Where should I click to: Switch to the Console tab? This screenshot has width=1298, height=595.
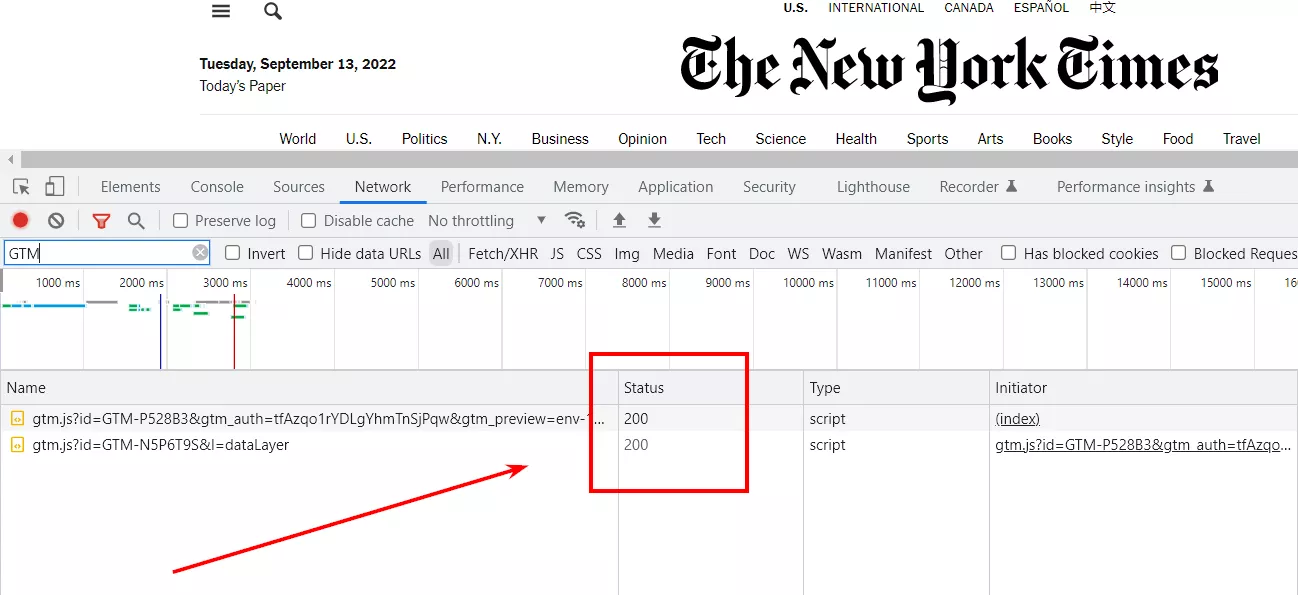coord(217,187)
